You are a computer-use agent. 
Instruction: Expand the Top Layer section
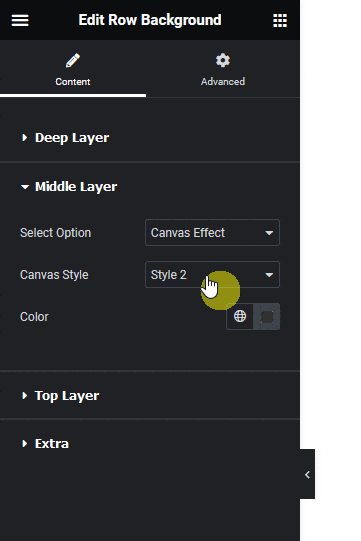(67, 395)
